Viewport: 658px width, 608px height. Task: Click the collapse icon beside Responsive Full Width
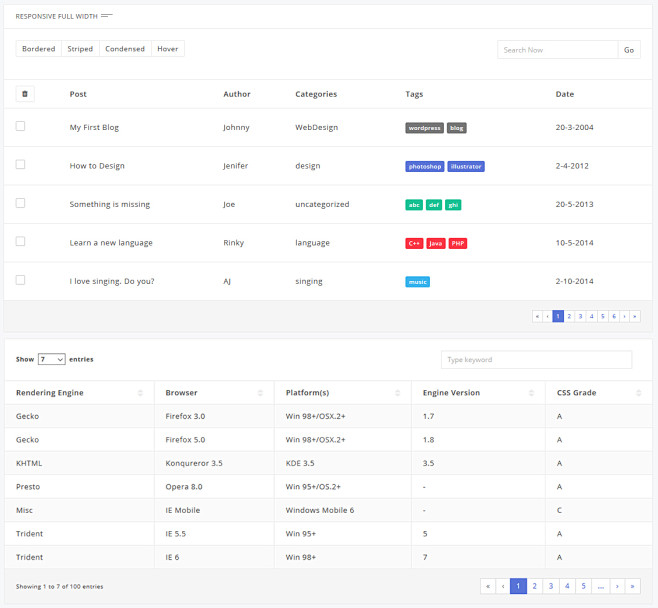point(107,16)
